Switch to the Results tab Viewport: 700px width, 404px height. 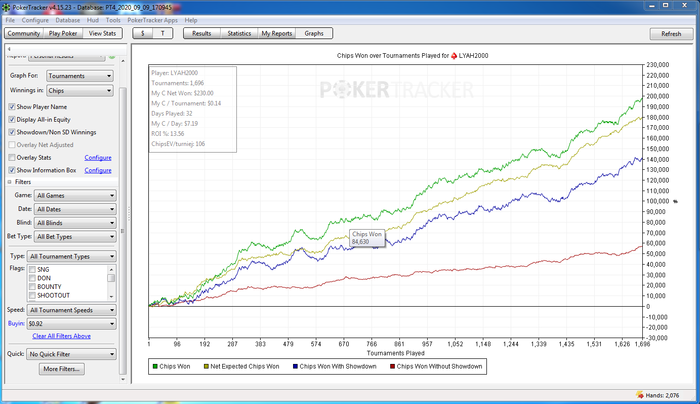coord(202,33)
